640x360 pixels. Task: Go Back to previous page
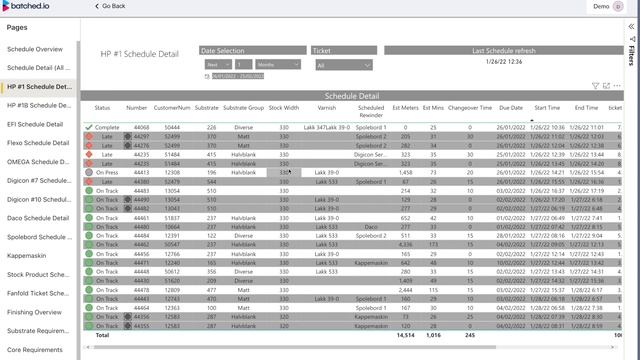110,6
